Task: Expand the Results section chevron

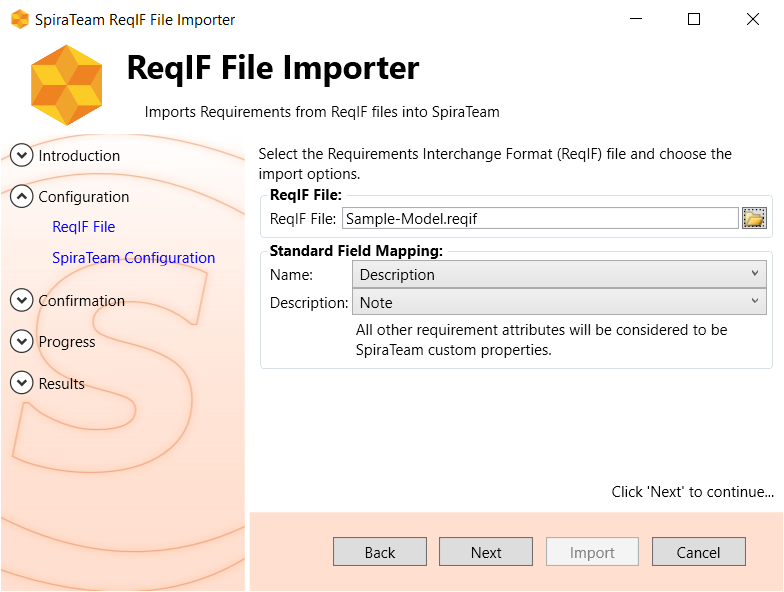Action: pos(21,383)
